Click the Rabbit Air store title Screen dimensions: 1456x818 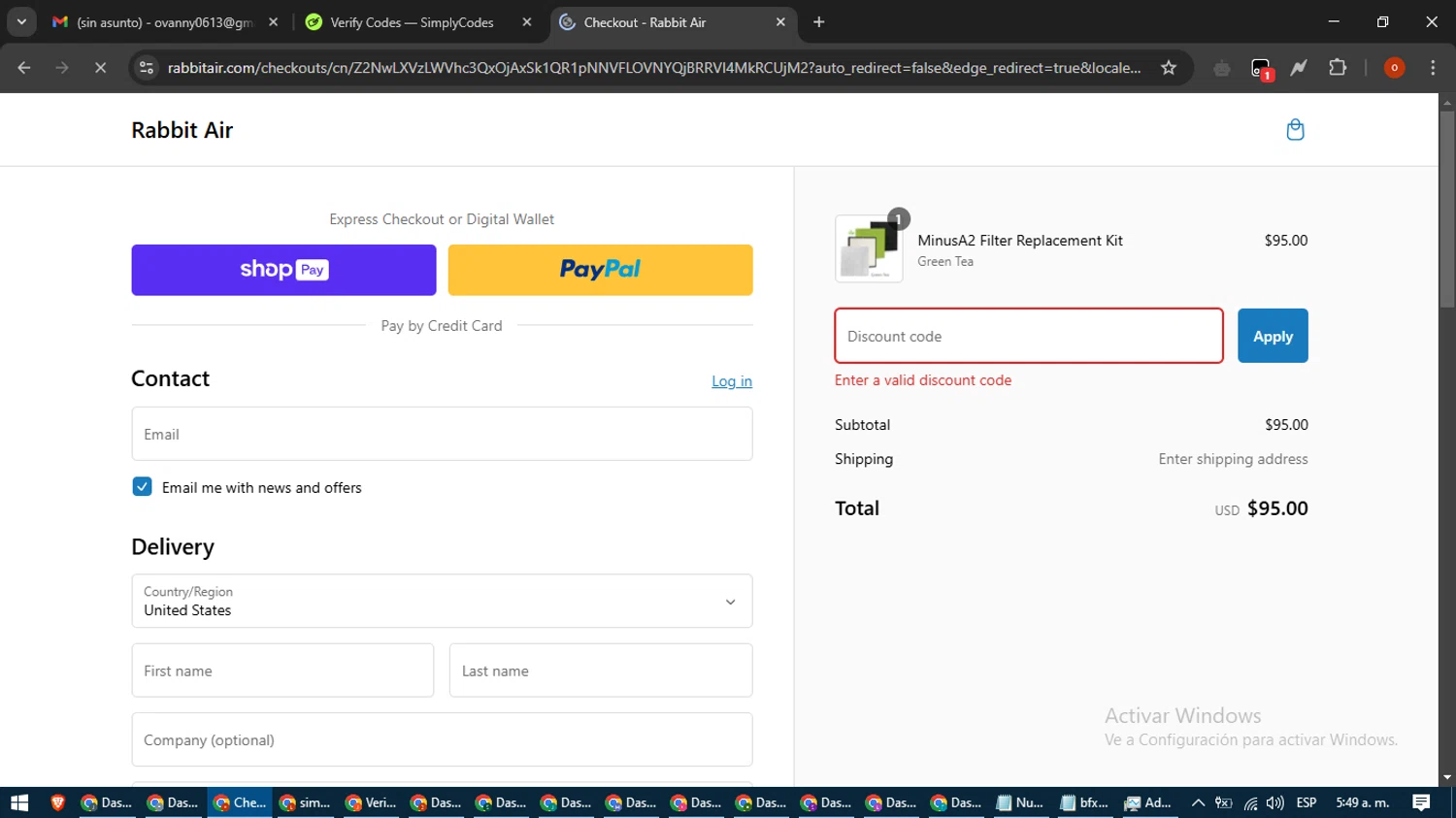182,130
